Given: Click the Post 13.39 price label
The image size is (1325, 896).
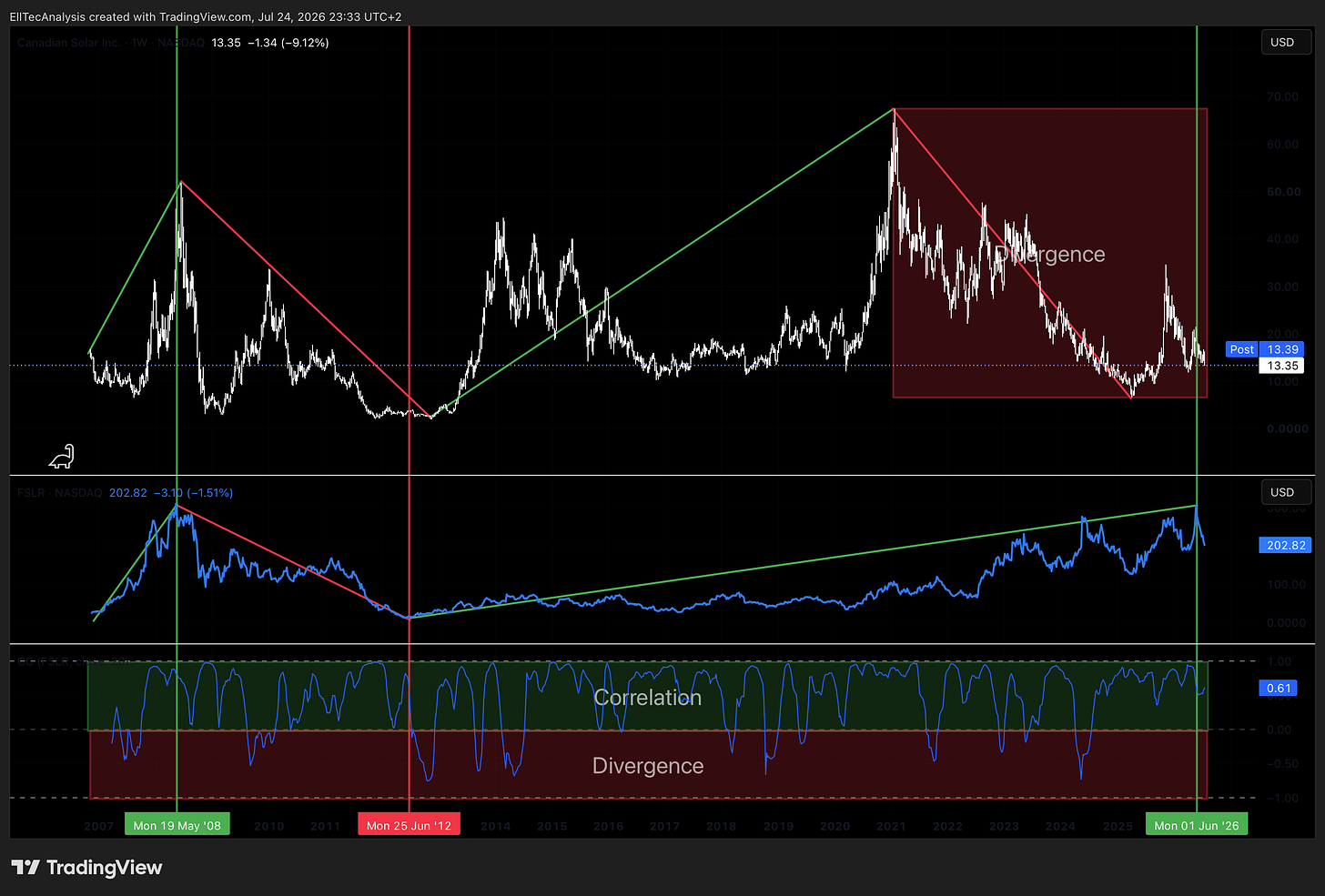Looking at the screenshot, I should (1264, 349).
